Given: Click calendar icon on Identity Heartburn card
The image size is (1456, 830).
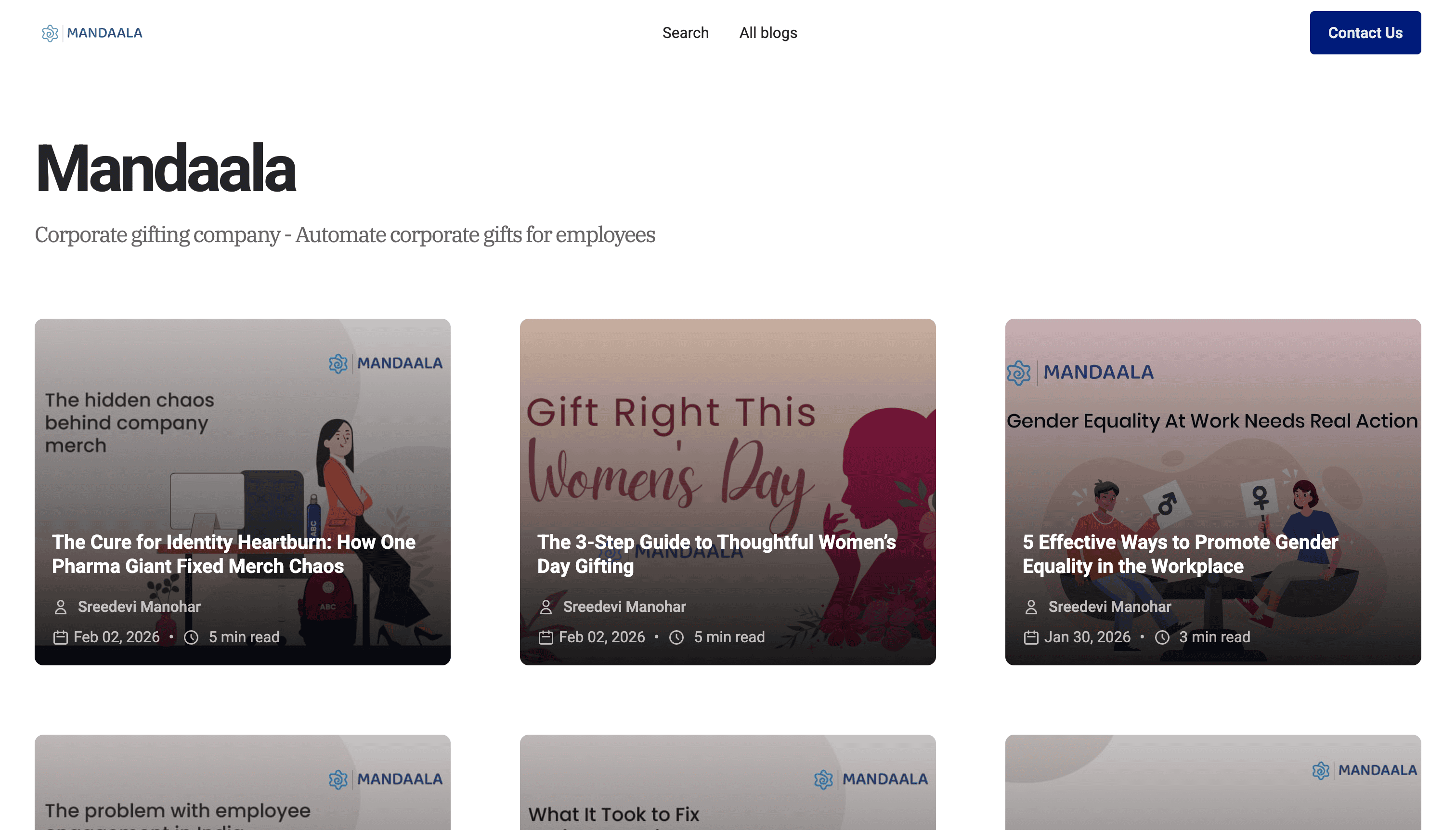Looking at the screenshot, I should (61, 637).
